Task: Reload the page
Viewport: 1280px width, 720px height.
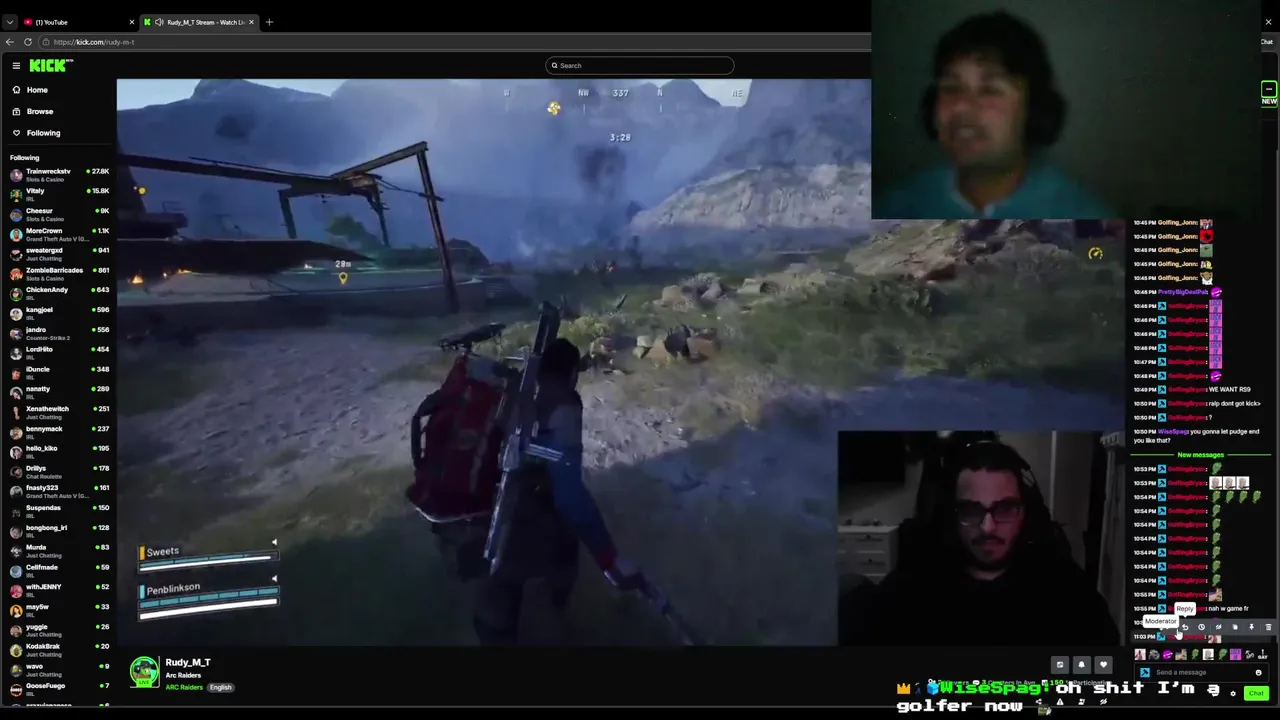Action: pos(28,42)
